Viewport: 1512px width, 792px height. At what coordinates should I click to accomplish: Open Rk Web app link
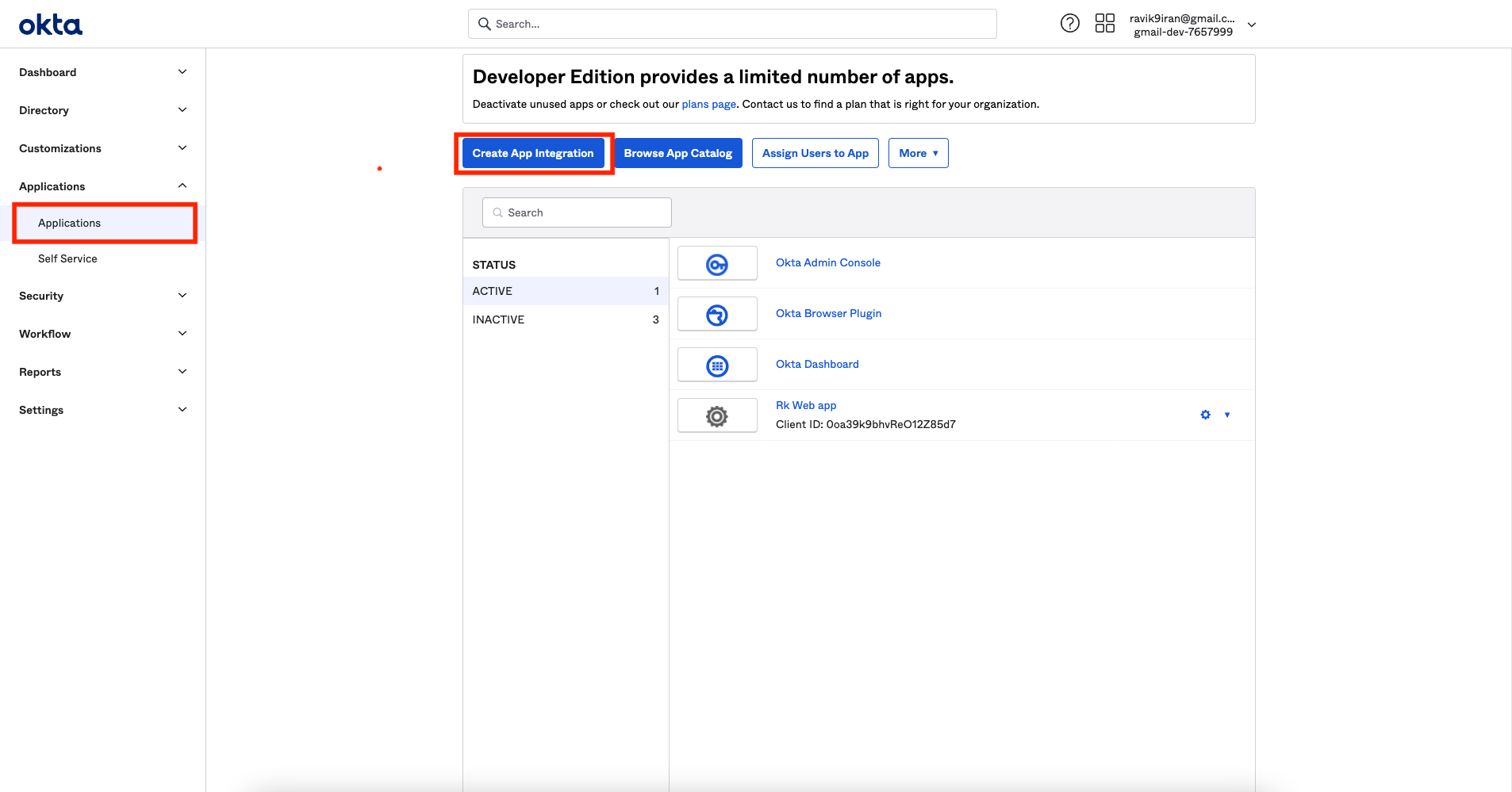click(806, 405)
